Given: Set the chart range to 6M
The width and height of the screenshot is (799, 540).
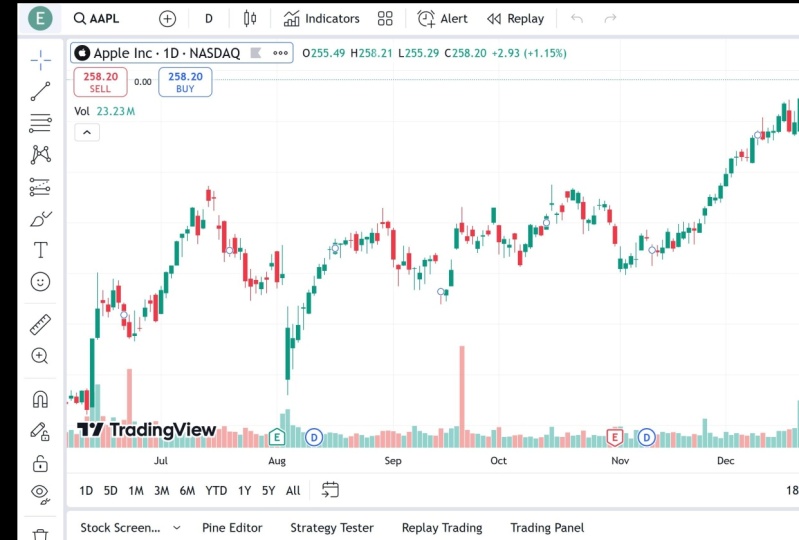Looking at the screenshot, I should coord(187,491).
